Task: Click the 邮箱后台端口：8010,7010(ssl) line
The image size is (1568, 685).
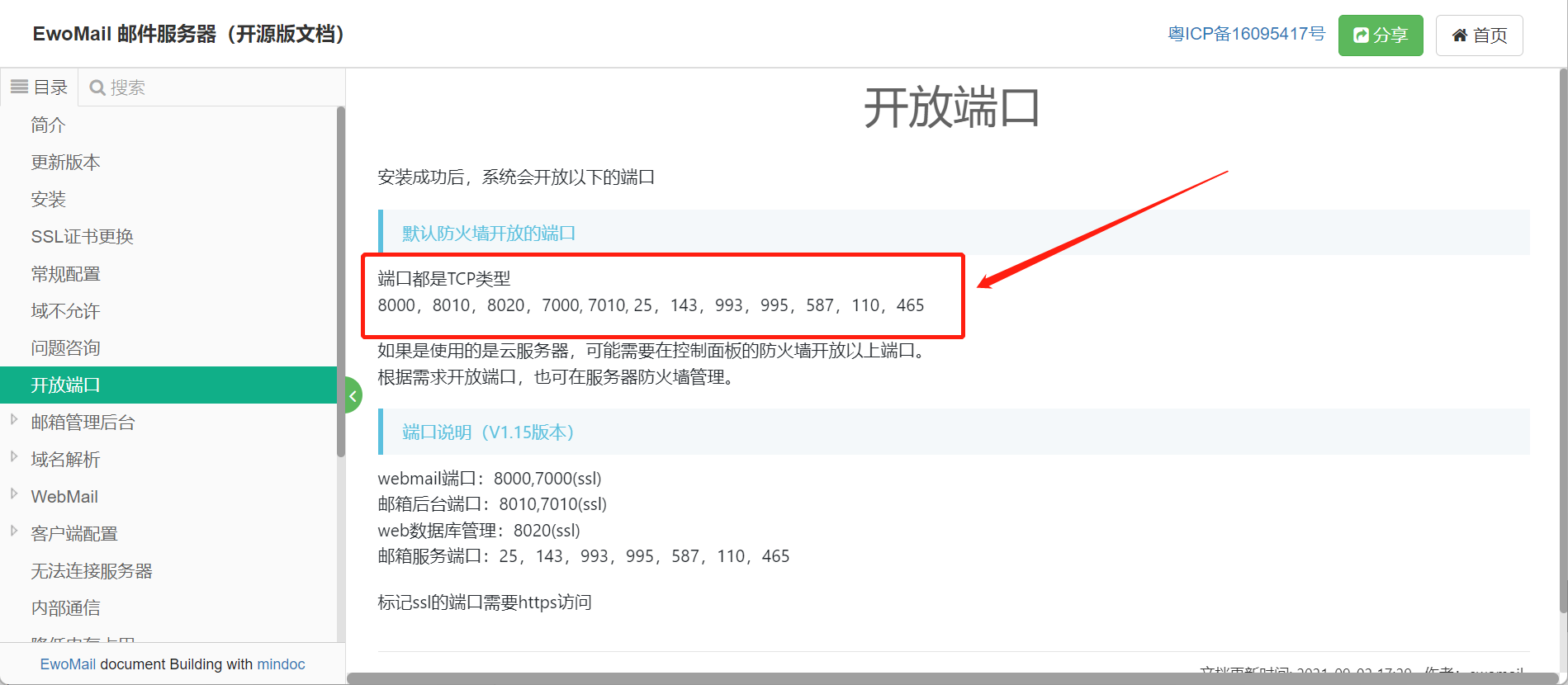Action: (x=492, y=504)
